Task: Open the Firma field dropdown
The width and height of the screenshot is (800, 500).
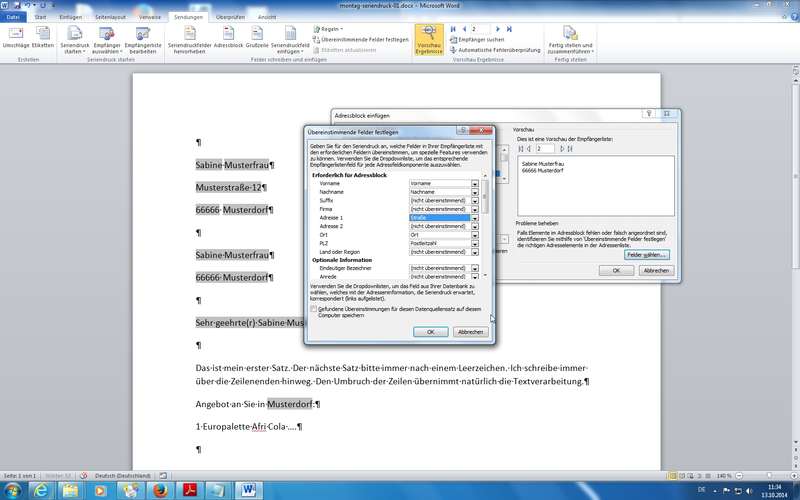Action: click(474, 209)
